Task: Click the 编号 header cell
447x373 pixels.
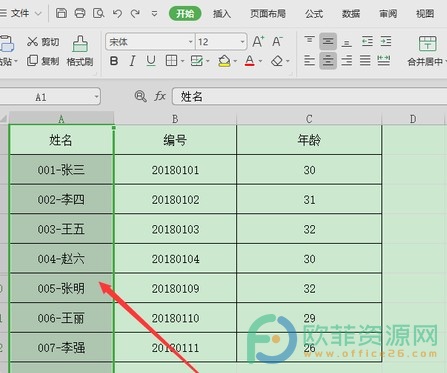Action: click(x=175, y=140)
